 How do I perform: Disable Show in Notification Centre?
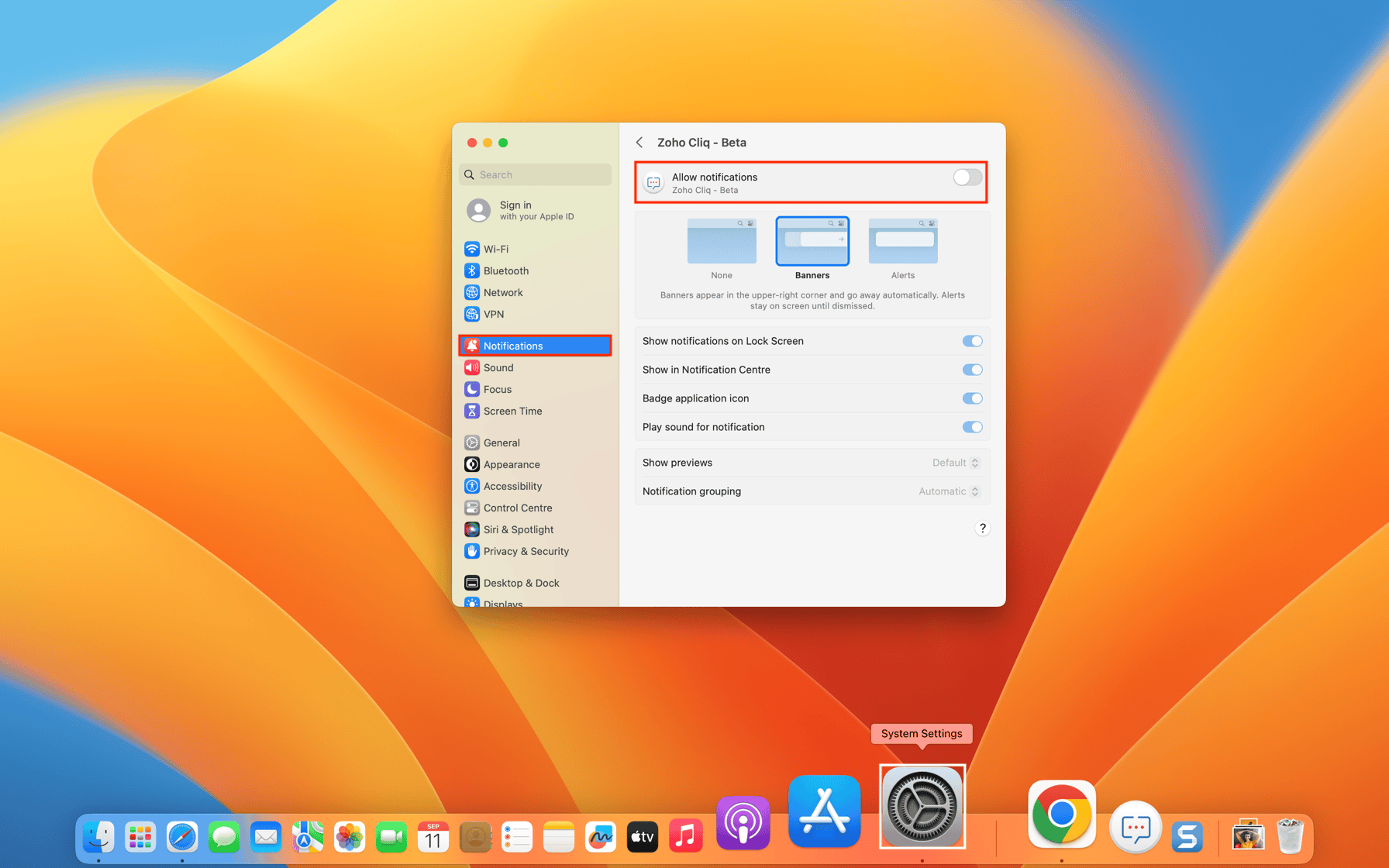pos(972,370)
